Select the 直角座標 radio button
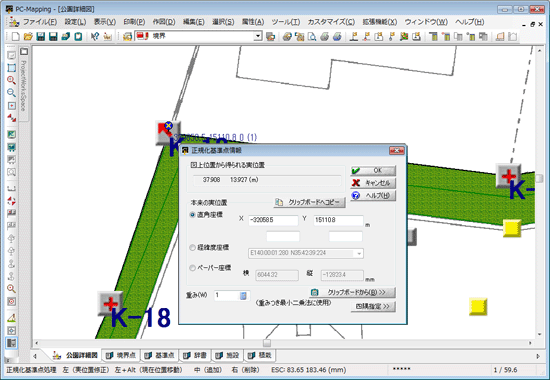Screen dimensions: 550x380 coord(193,215)
